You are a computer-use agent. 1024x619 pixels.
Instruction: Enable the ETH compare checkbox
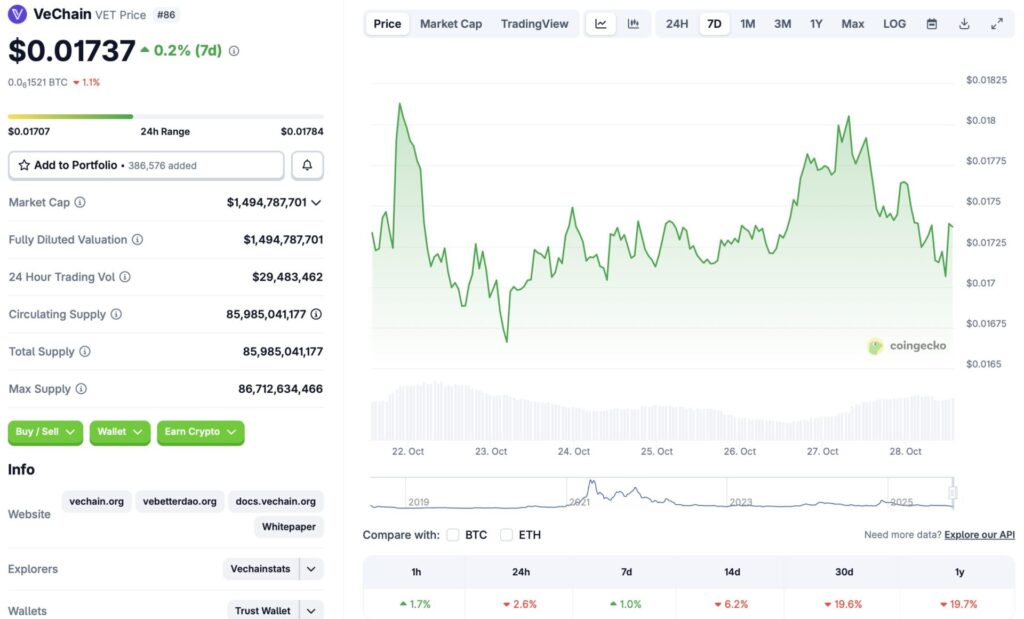507,535
